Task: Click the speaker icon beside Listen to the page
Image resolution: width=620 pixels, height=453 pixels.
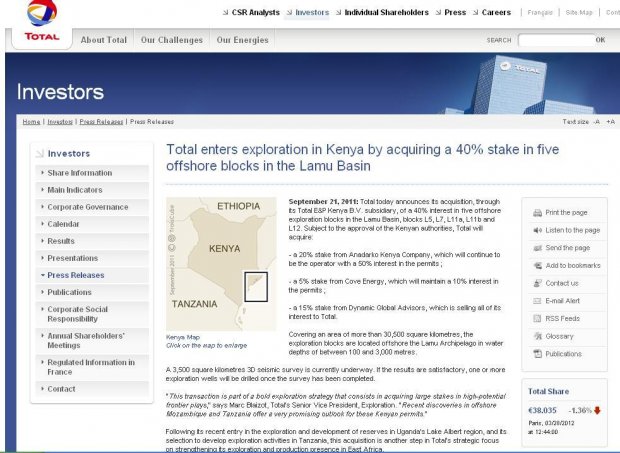Action: [537, 230]
